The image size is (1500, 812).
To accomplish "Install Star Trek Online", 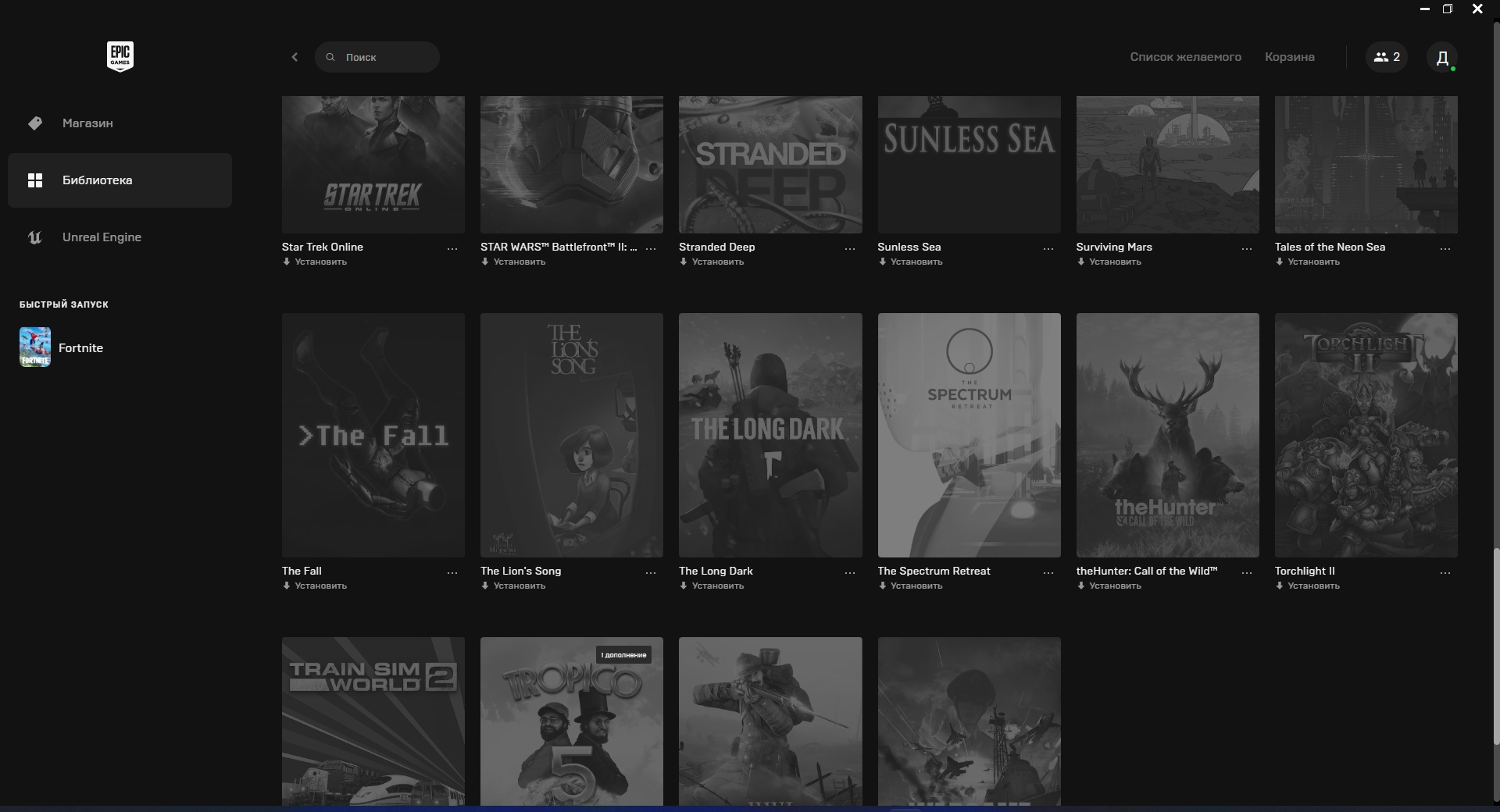I will pos(315,262).
